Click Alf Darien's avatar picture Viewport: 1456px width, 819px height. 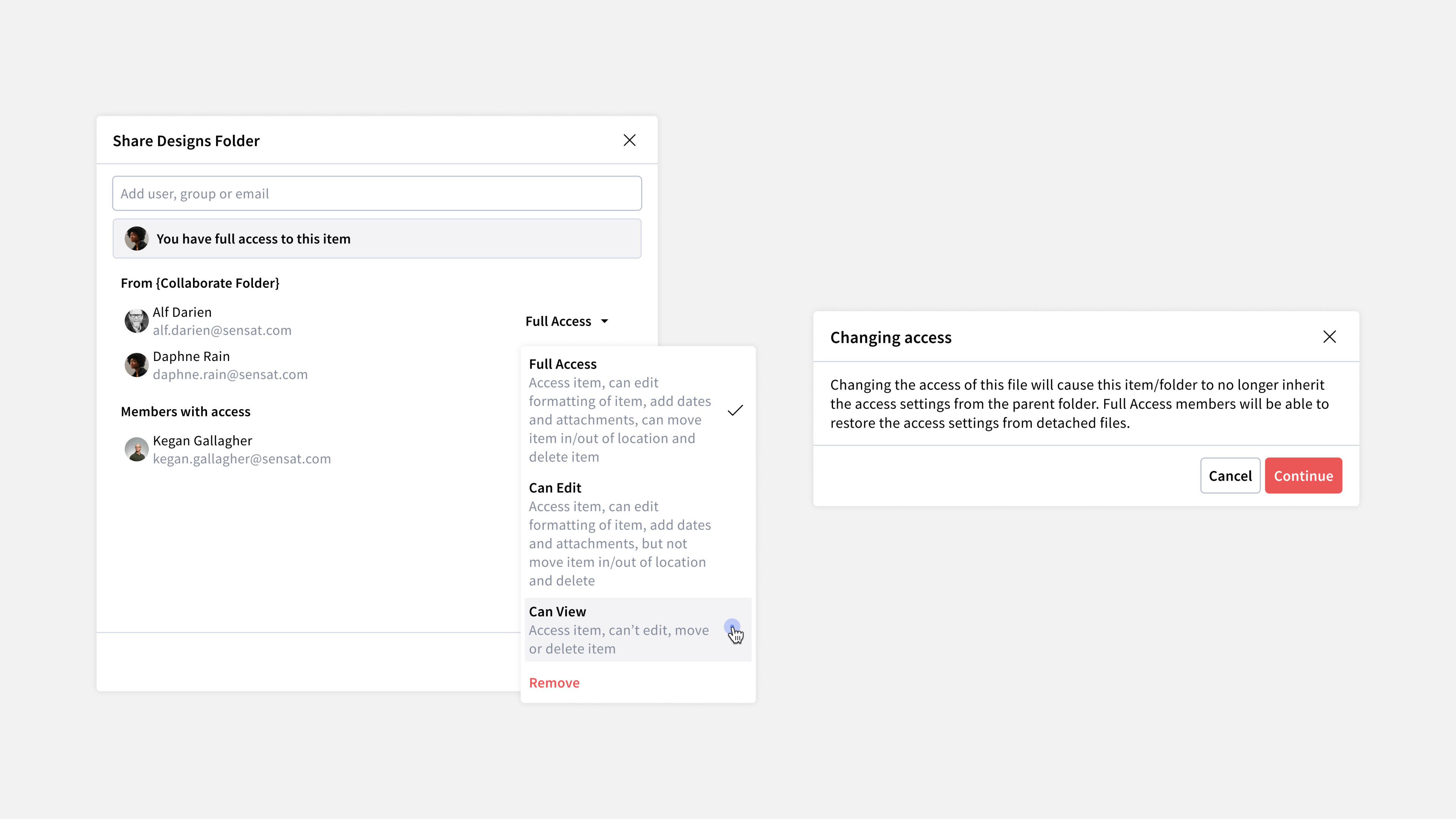click(x=136, y=321)
